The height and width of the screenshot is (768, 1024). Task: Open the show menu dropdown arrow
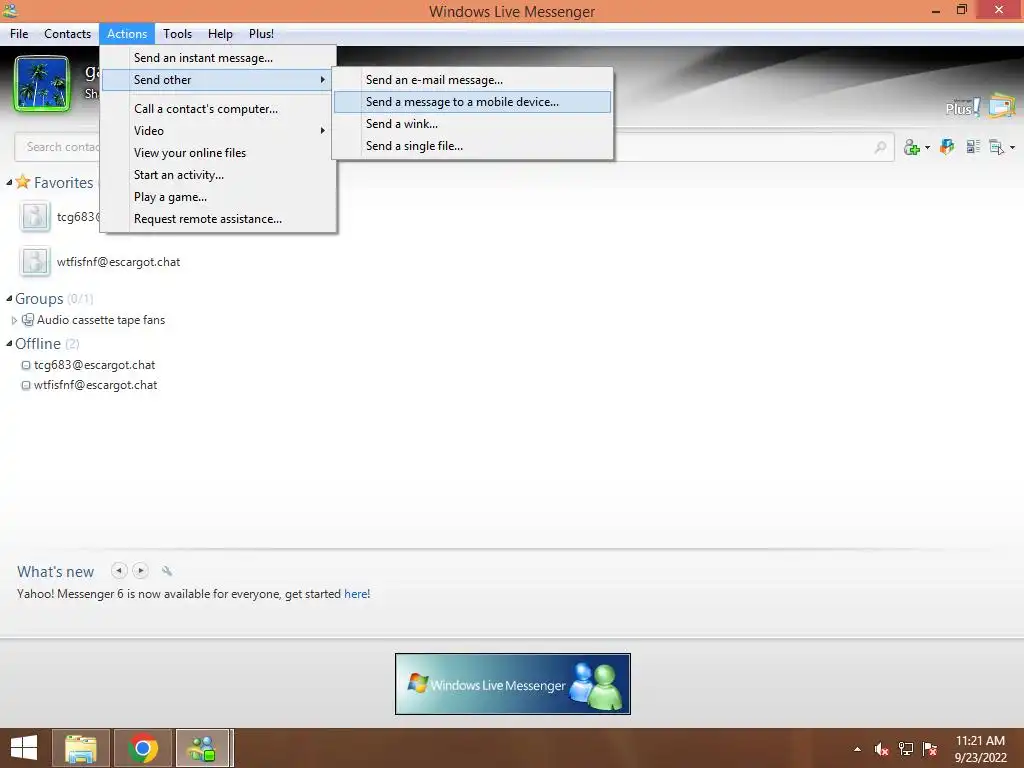[1012, 148]
